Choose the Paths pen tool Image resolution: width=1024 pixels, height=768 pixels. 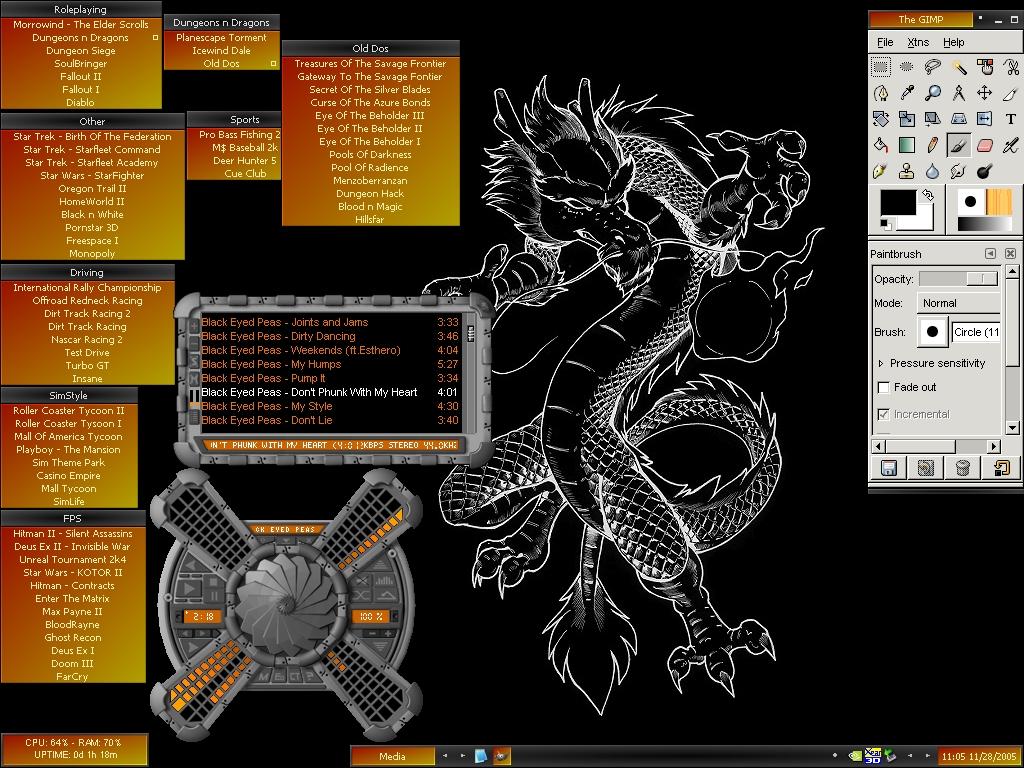point(881,93)
